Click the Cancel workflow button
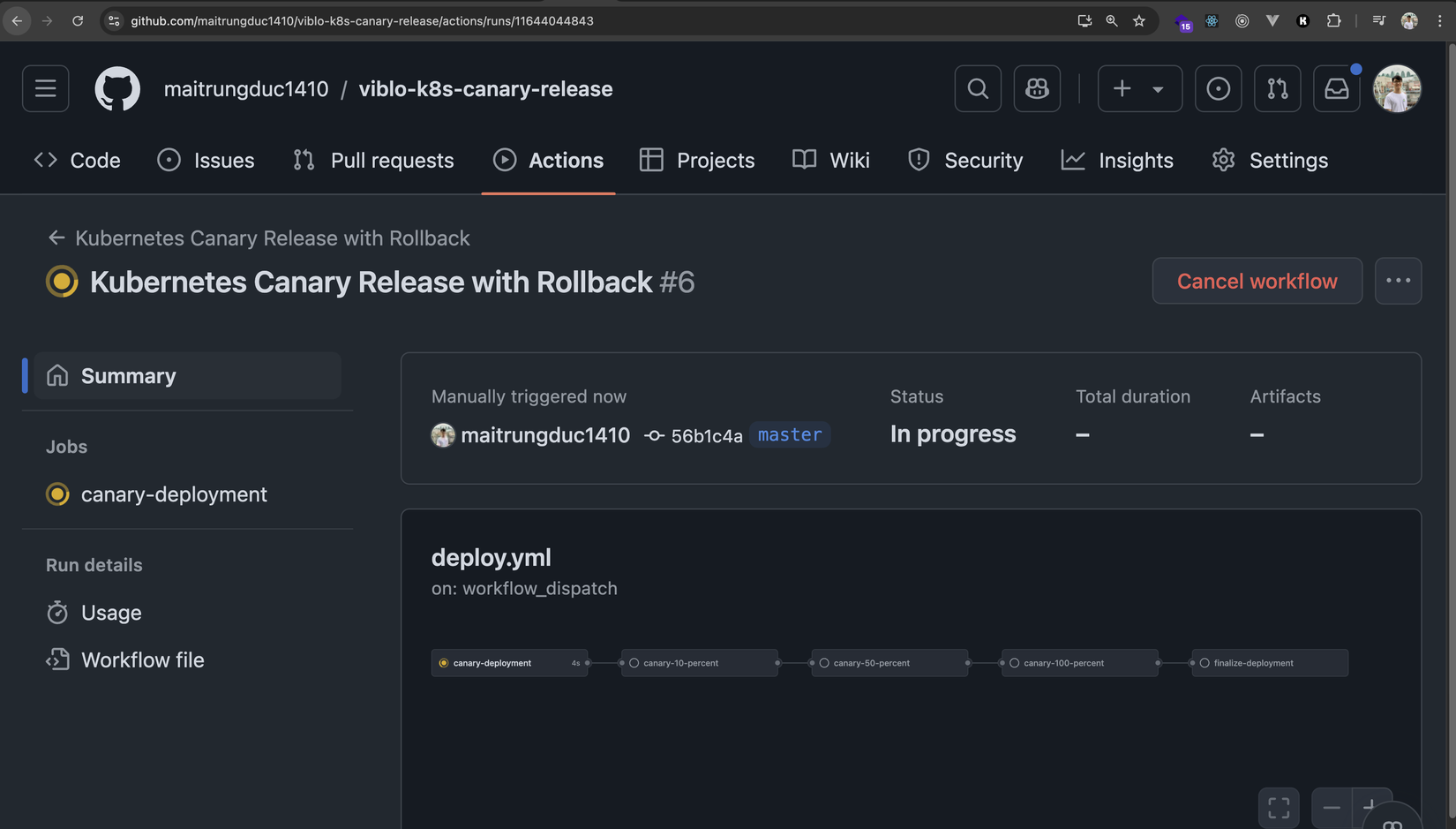 click(x=1257, y=281)
